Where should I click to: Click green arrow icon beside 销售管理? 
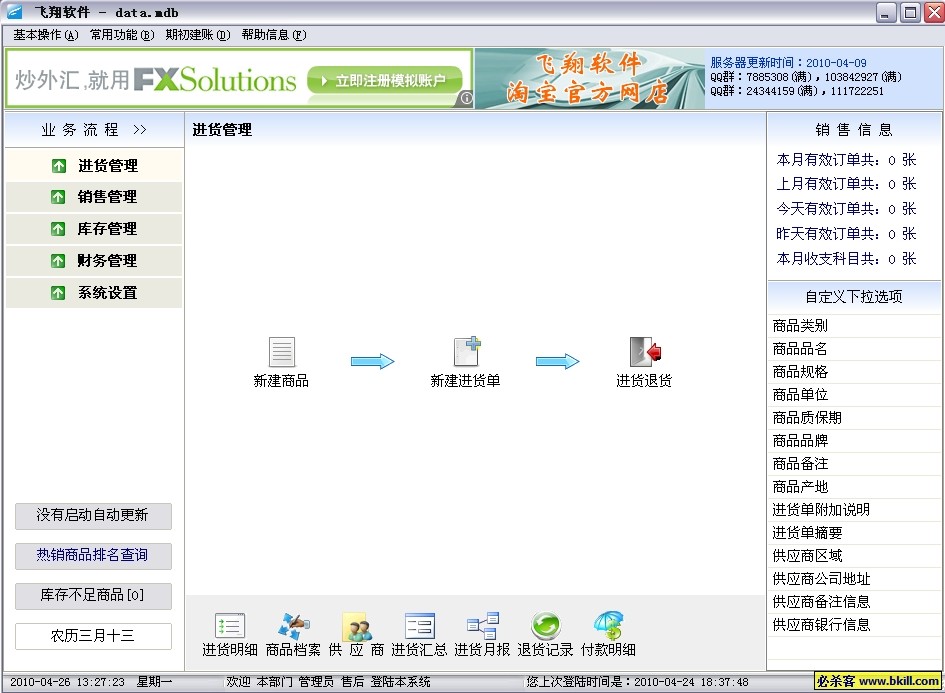(58, 196)
